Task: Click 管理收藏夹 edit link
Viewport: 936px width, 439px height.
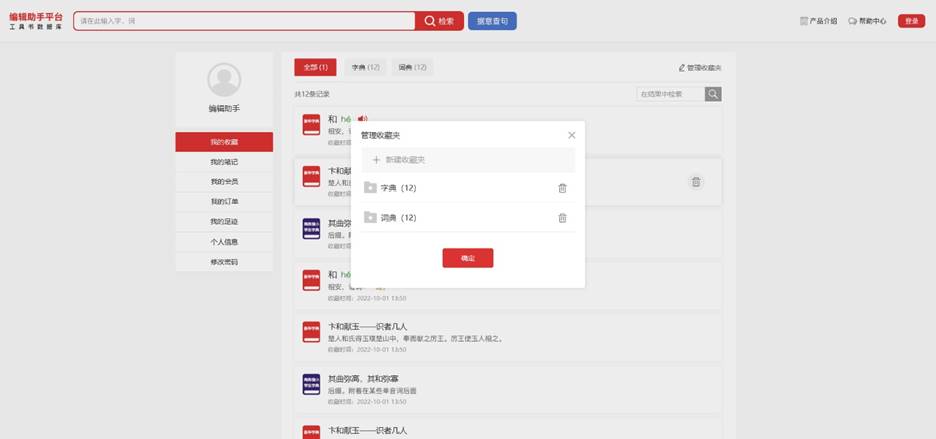Action: [700, 68]
